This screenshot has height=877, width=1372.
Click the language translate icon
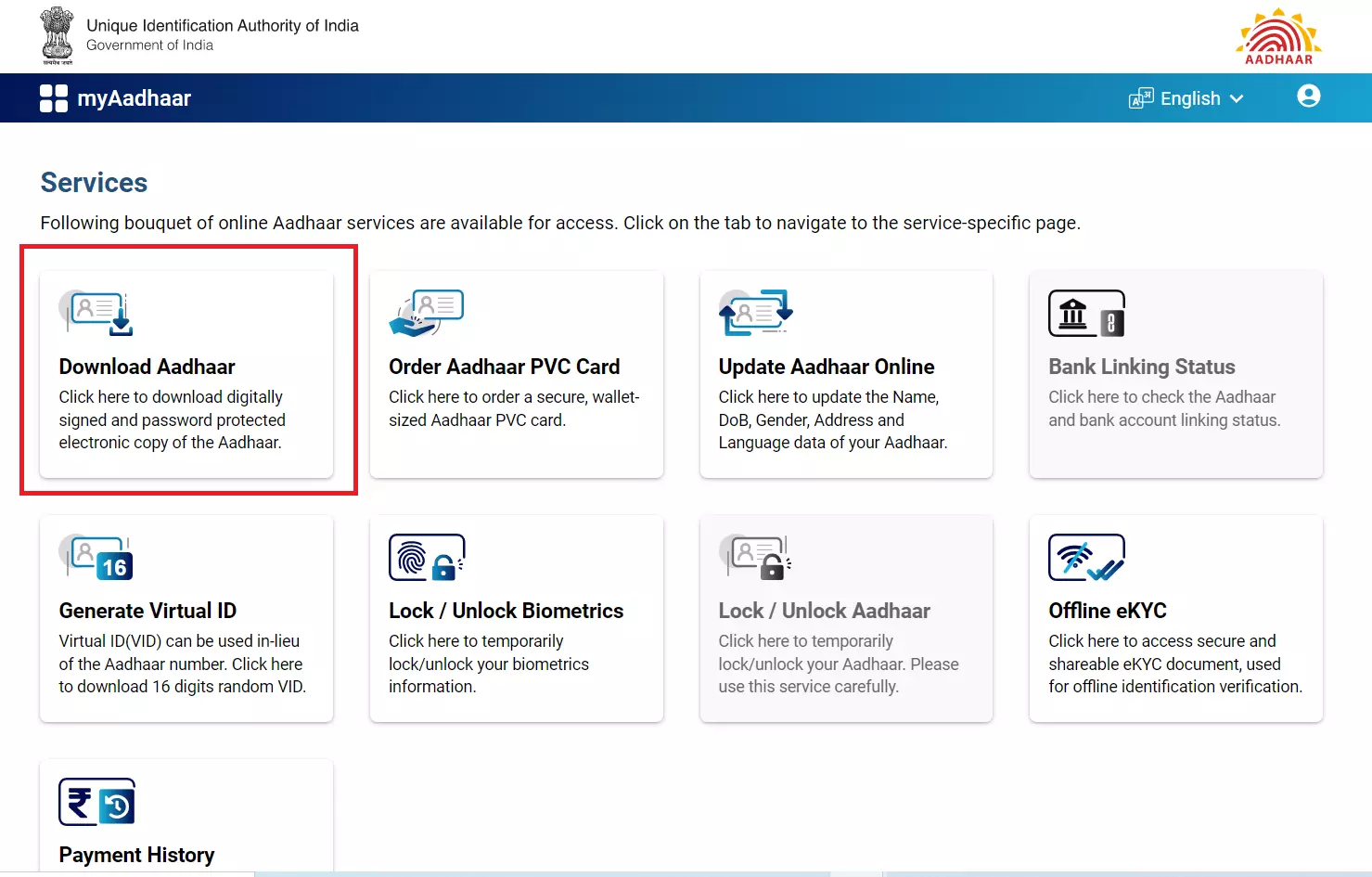1140,98
